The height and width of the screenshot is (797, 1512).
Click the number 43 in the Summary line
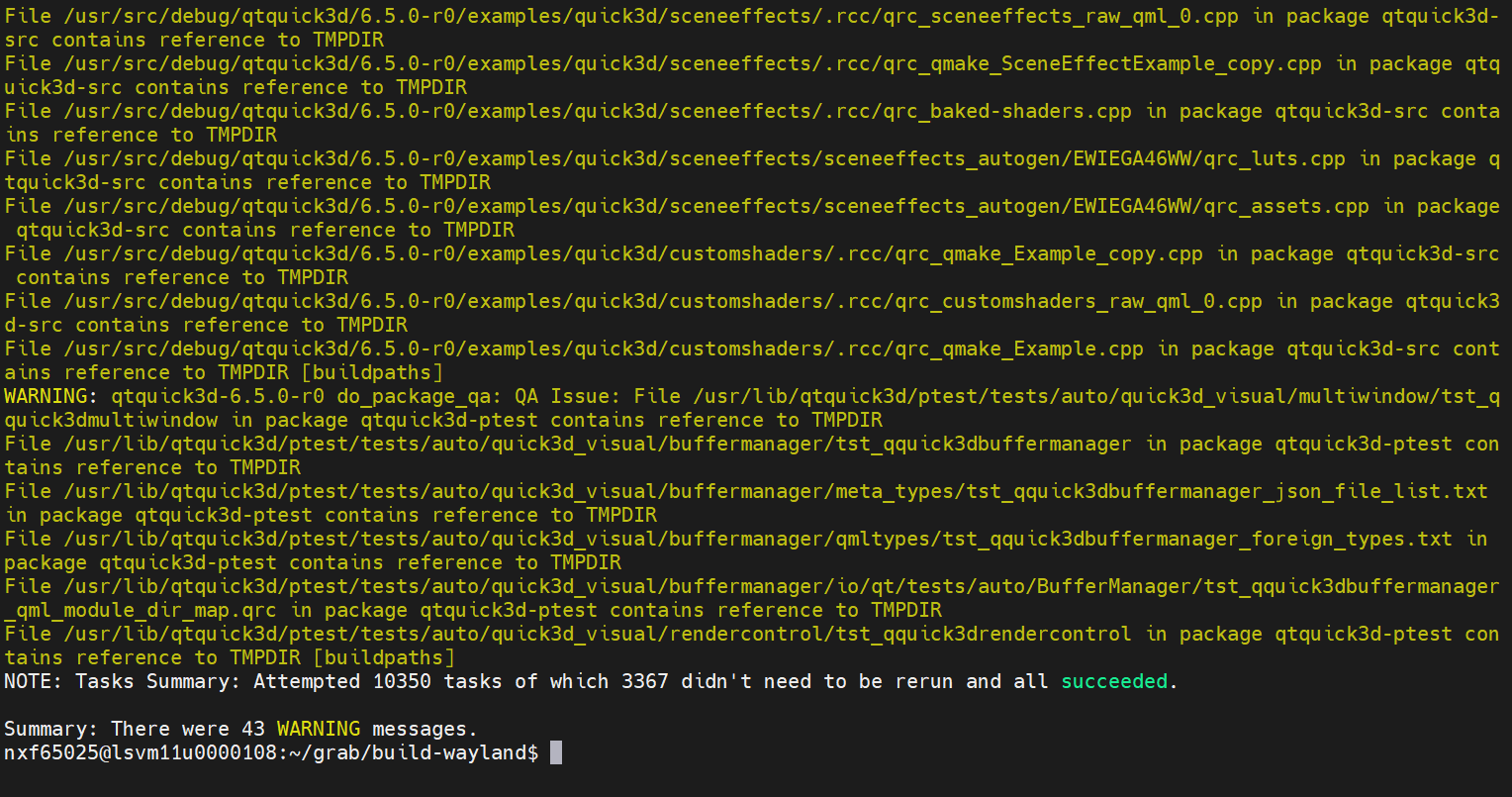[x=253, y=729]
